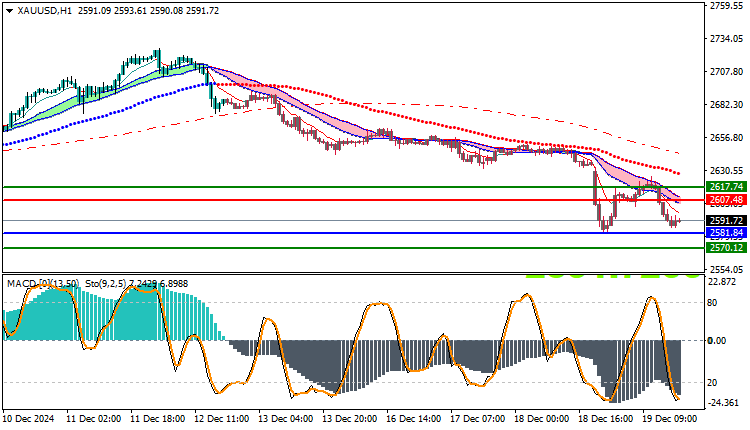Click the 16 Dec 14:00 time label
Image resolution: width=750 pixels, height=430 pixels.
point(414,419)
